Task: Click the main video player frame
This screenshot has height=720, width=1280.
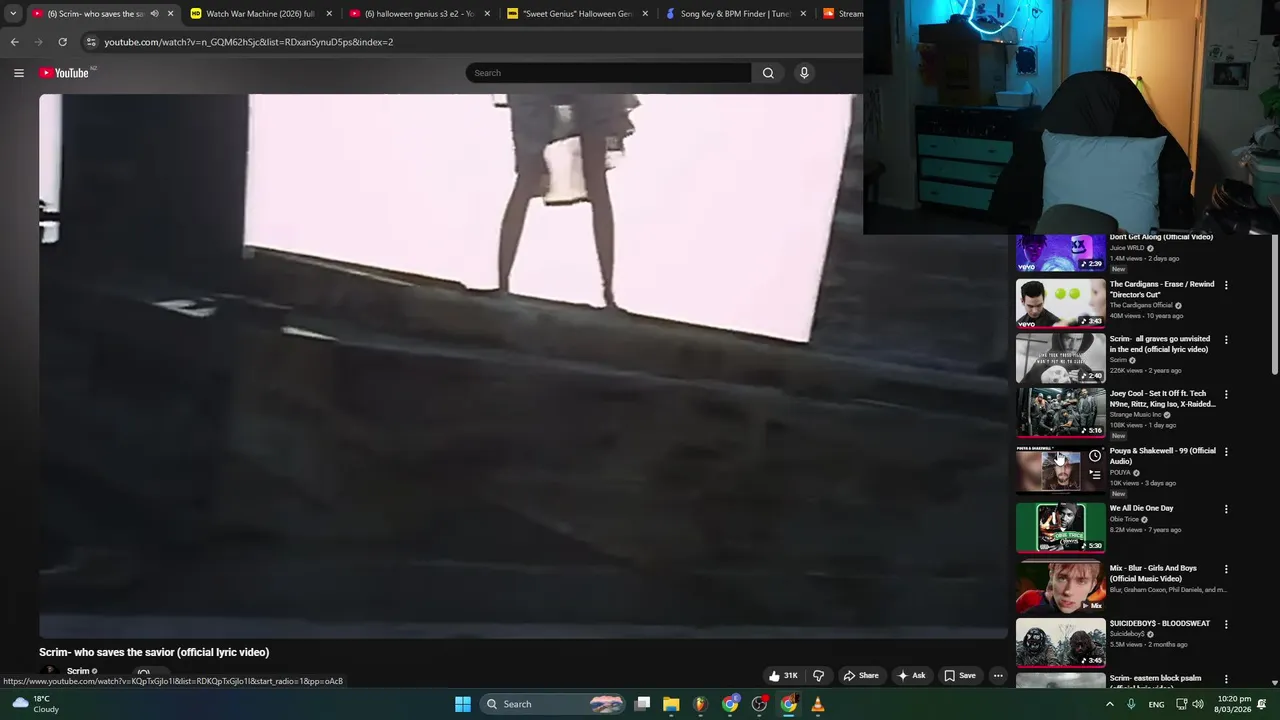Action: pos(523,366)
